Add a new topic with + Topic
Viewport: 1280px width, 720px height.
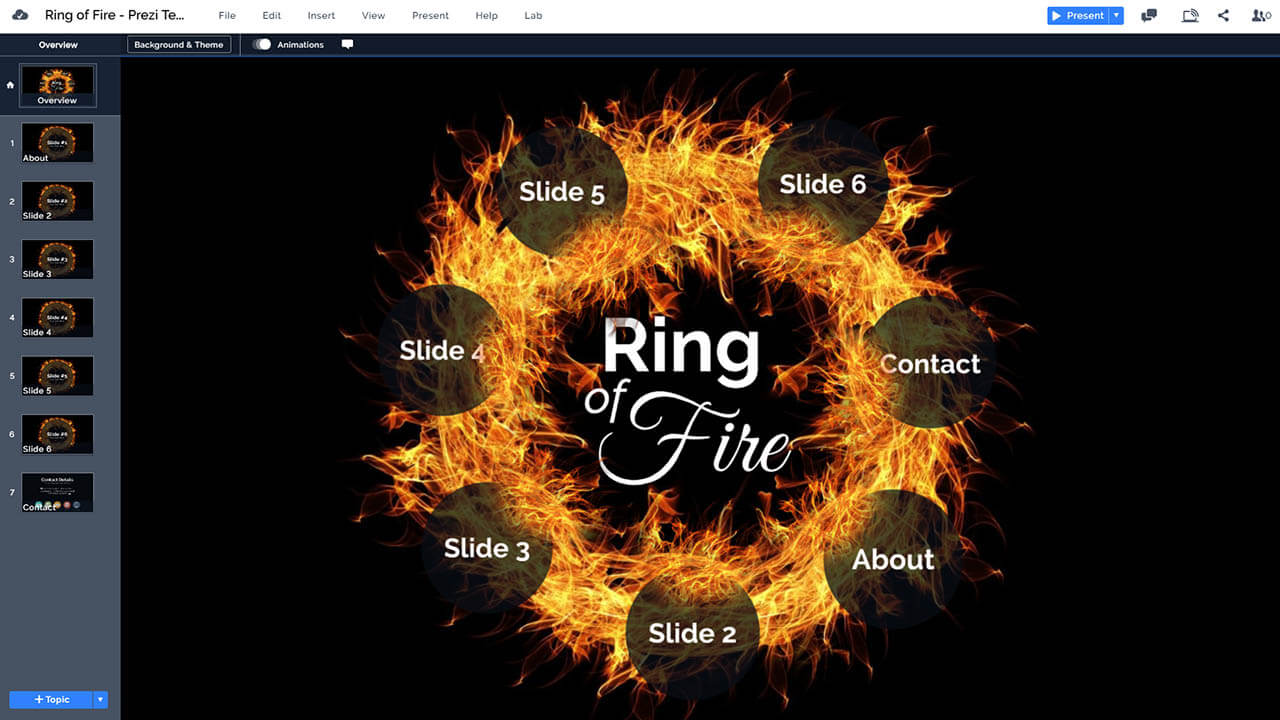(x=51, y=700)
